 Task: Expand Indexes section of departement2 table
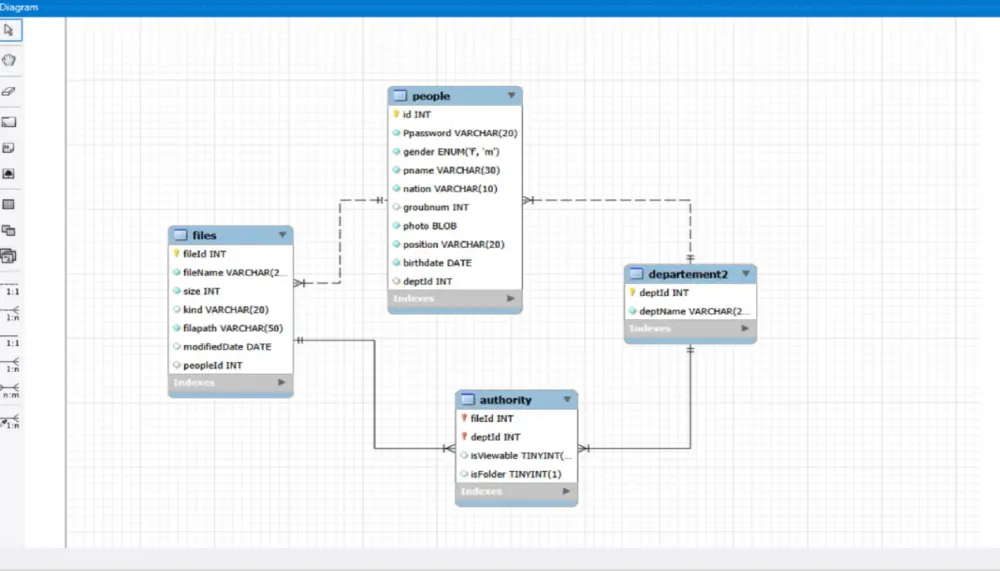click(x=745, y=329)
